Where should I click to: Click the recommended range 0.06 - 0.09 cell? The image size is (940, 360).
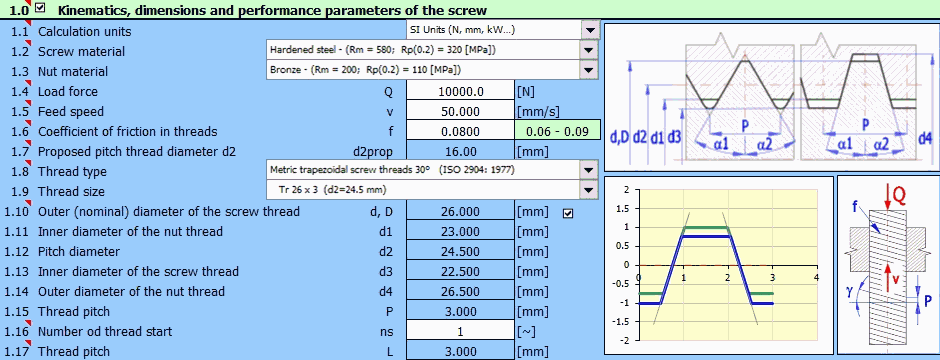(x=557, y=131)
